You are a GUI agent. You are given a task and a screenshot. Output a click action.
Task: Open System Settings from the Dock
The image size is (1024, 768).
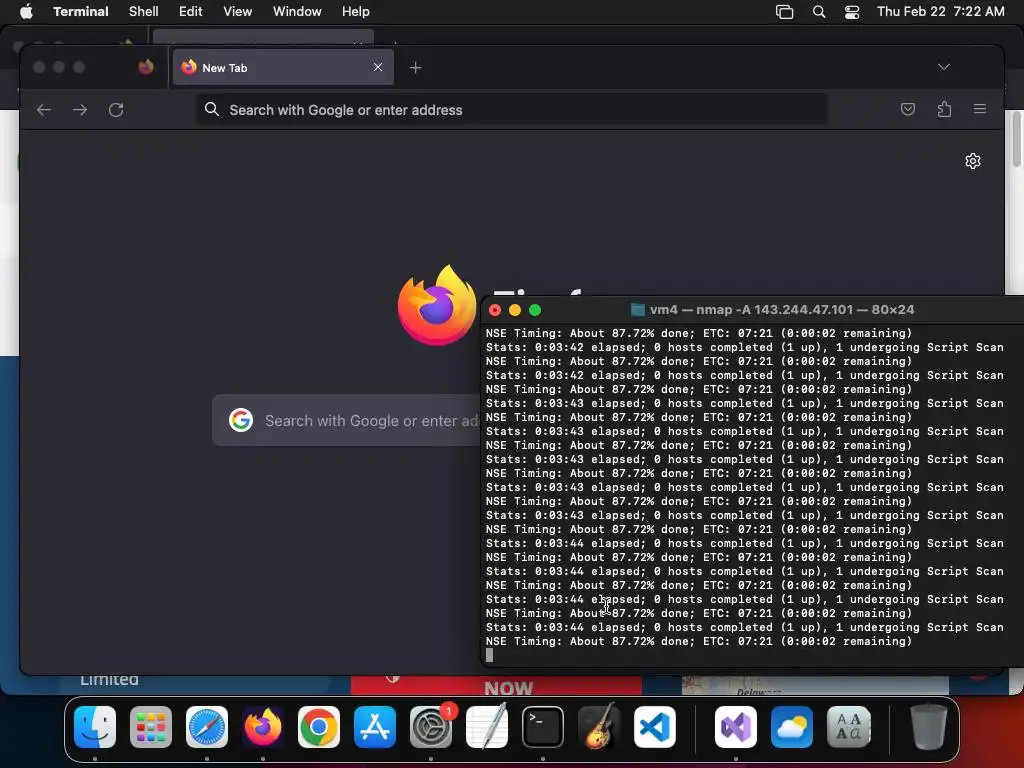pyautogui.click(x=431, y=727)
